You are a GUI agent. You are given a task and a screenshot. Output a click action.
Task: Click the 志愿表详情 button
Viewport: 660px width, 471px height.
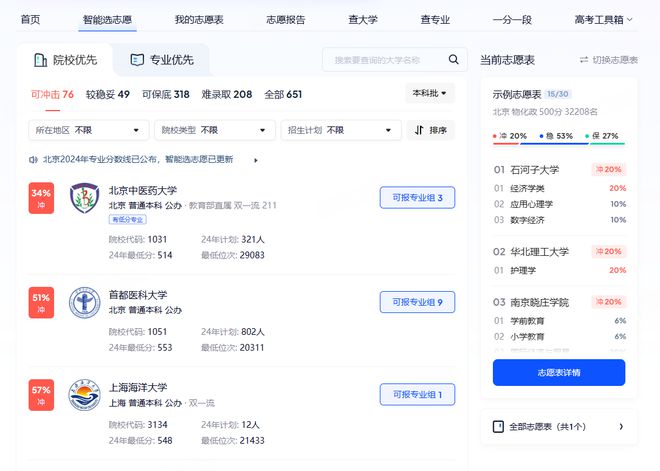(x=559, y=373)
